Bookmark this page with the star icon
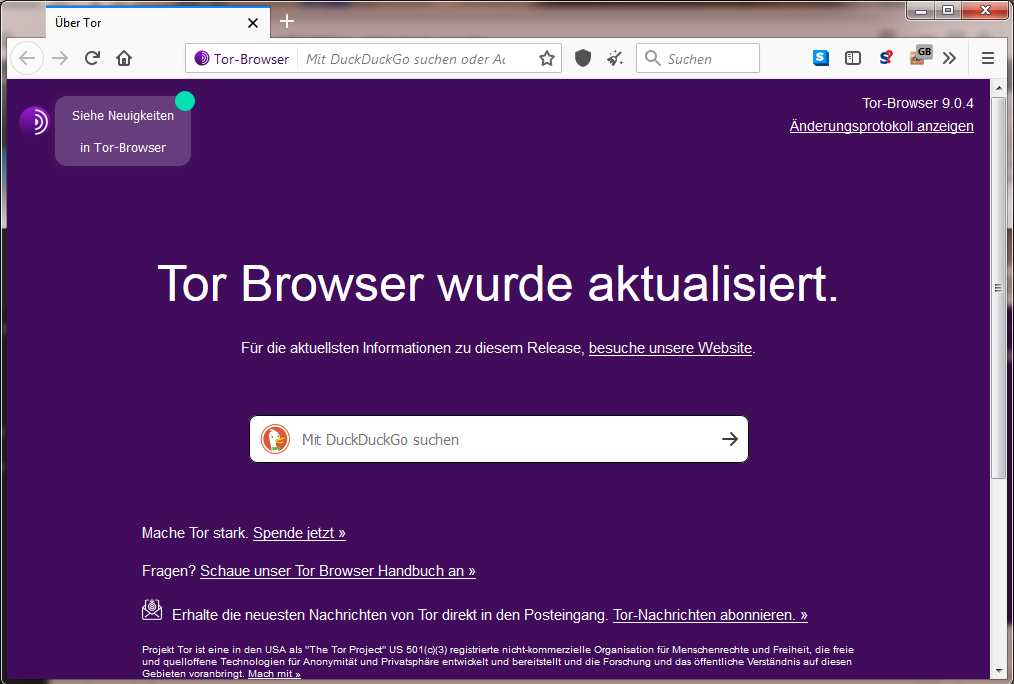 point(547,59)
